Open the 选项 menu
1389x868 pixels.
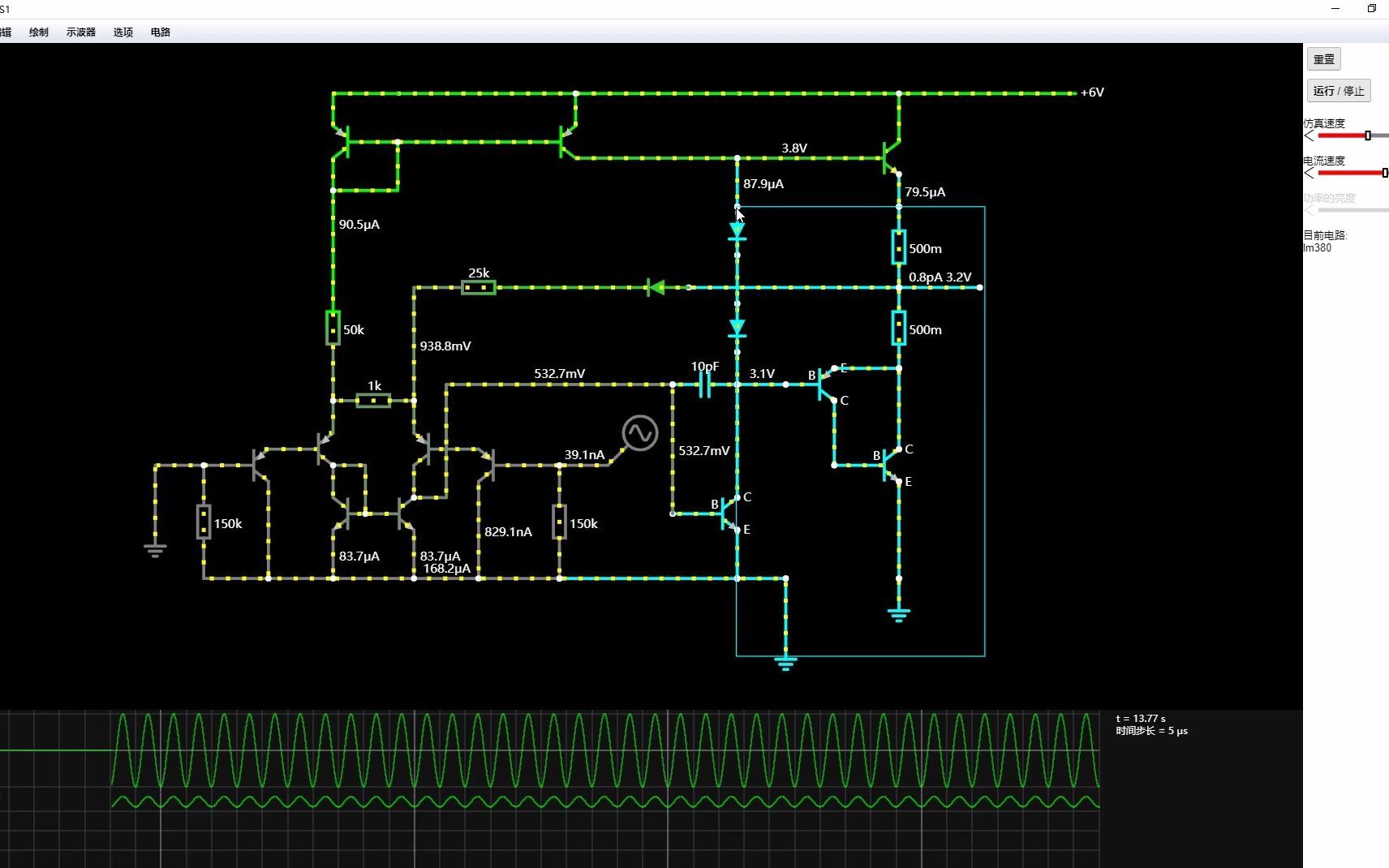click(x=123, y=32)
